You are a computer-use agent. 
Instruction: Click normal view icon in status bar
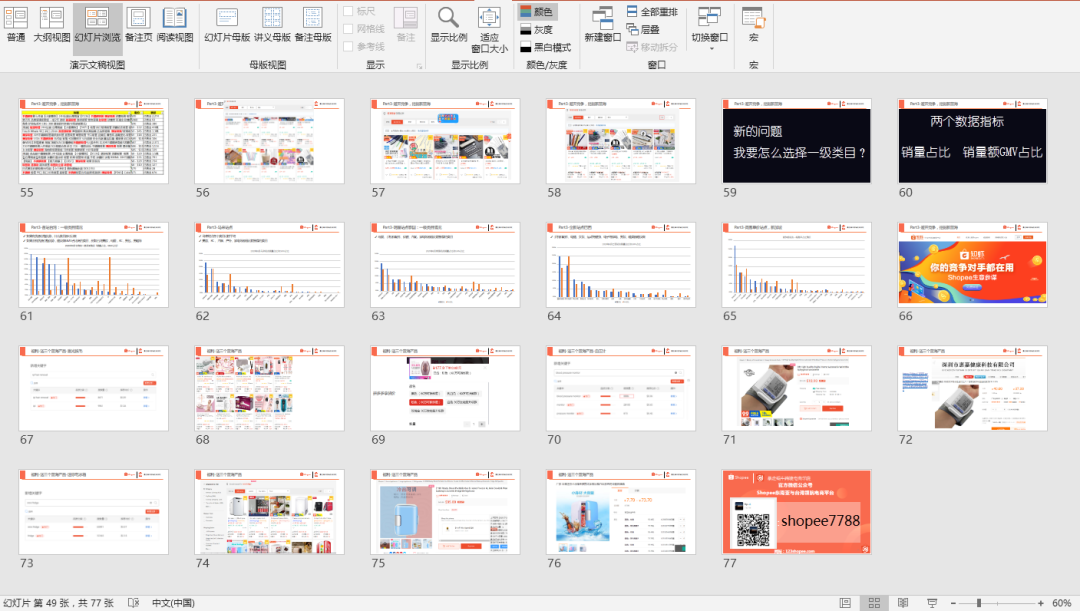[845, 603]
